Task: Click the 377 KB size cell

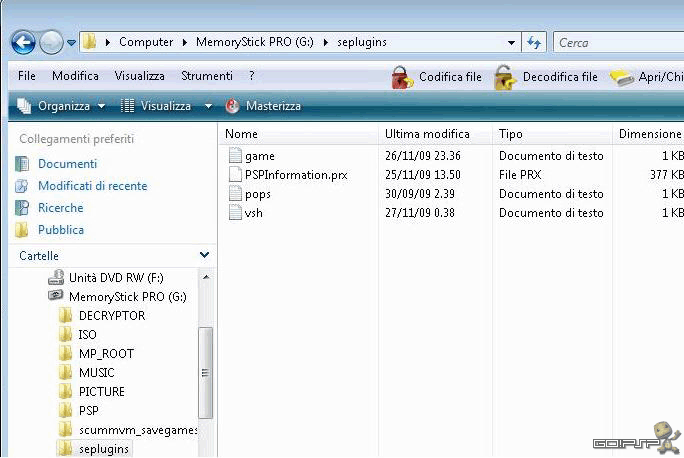Action: [667, 175]
